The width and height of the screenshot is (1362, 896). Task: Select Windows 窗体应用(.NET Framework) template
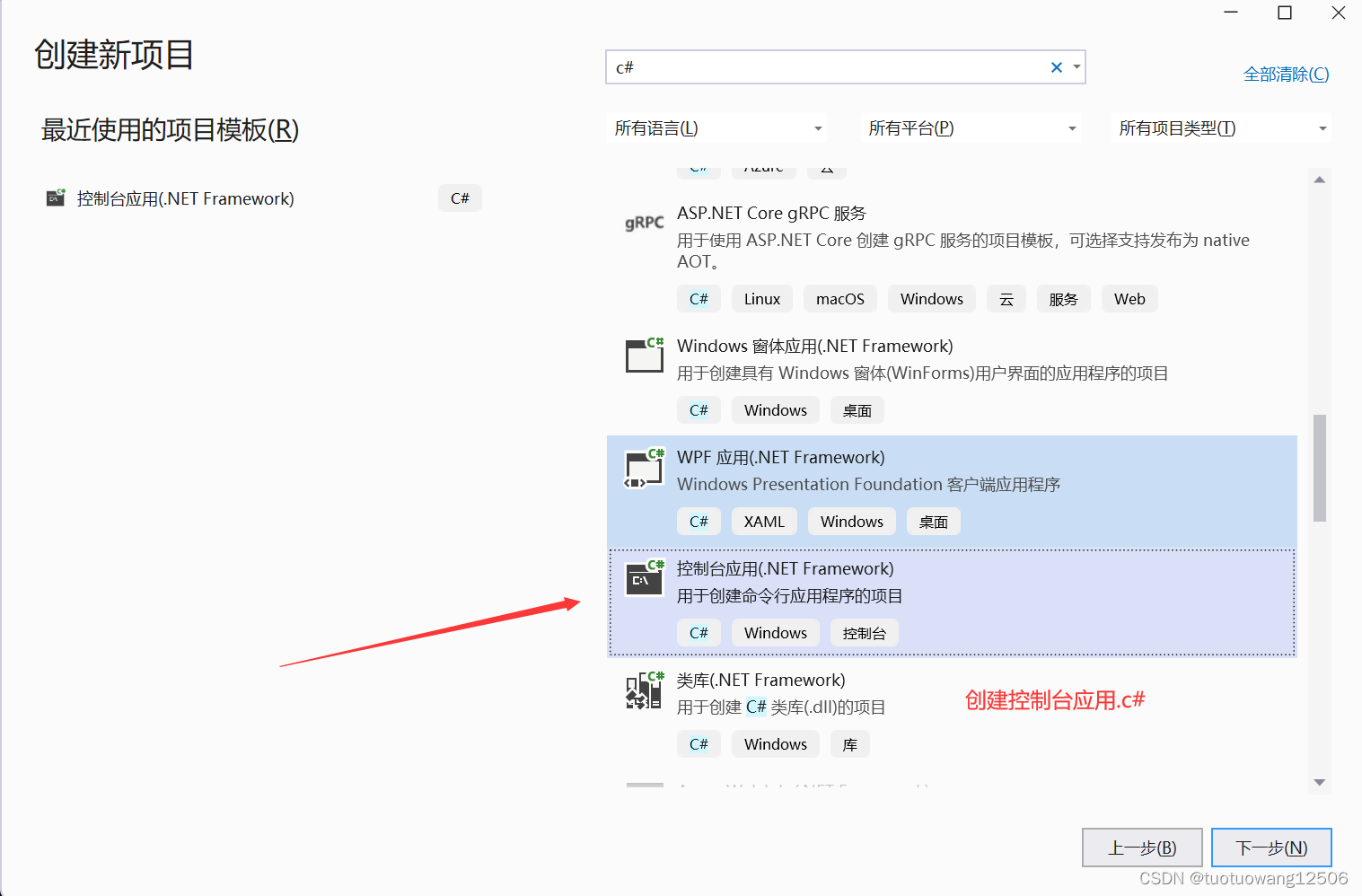tap(952, 380)
